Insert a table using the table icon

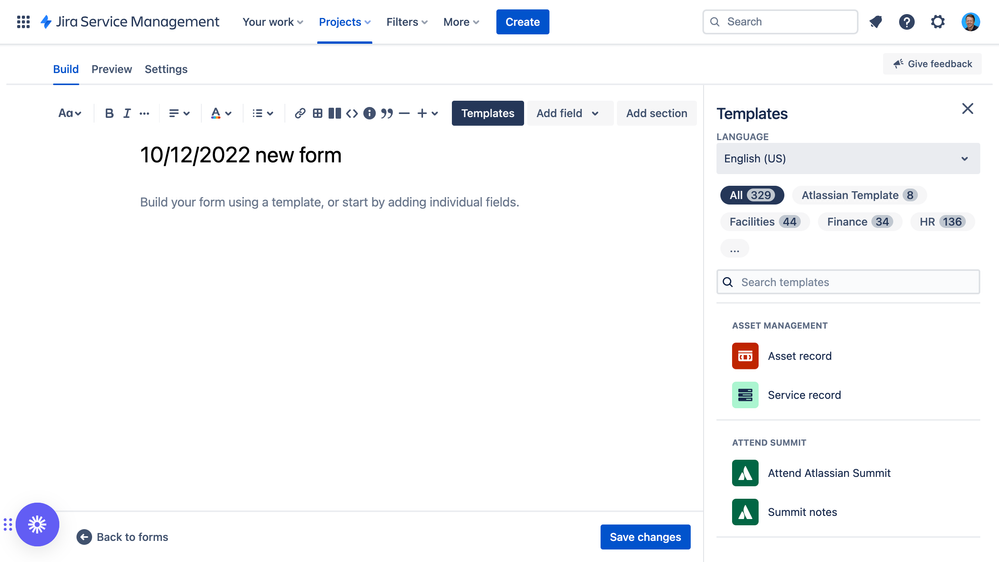317,113
